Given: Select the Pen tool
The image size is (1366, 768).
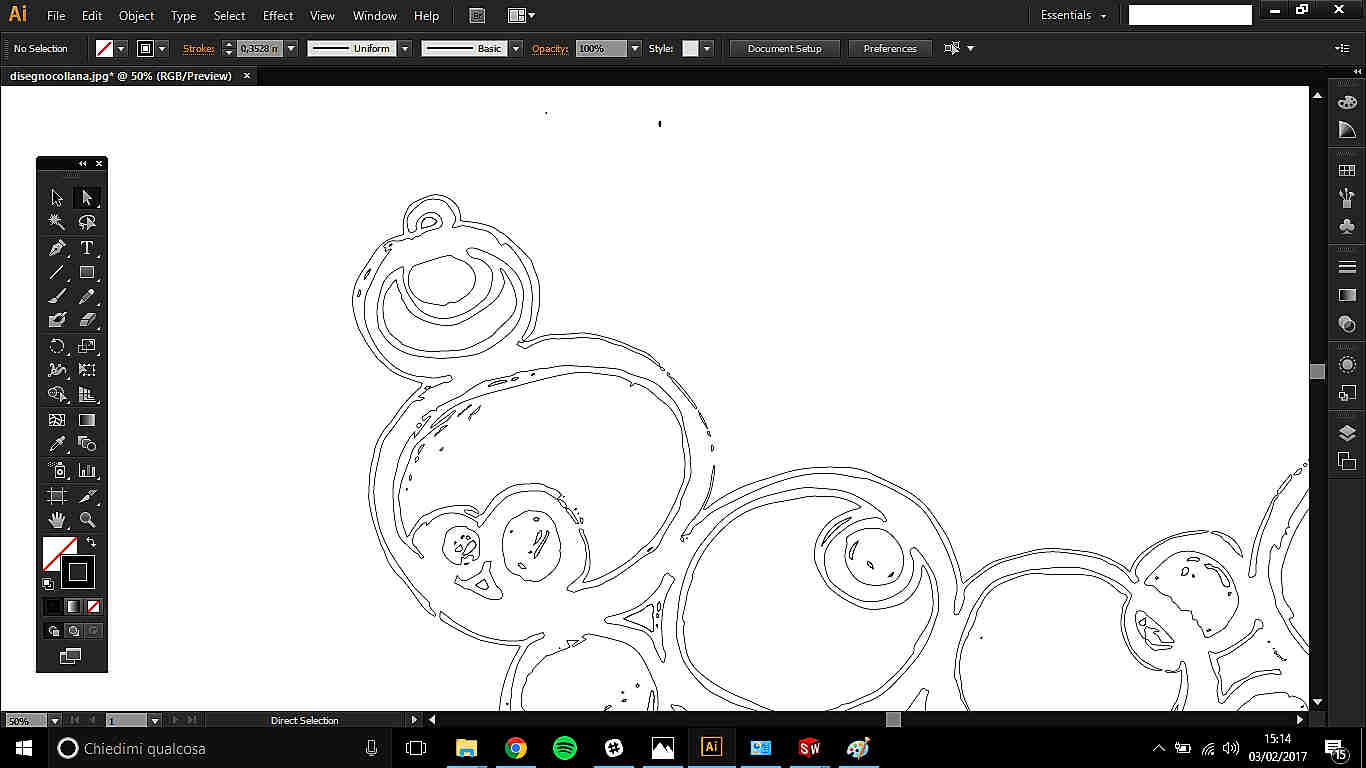Looking at the screenshot, I should (x=57, y=248).
